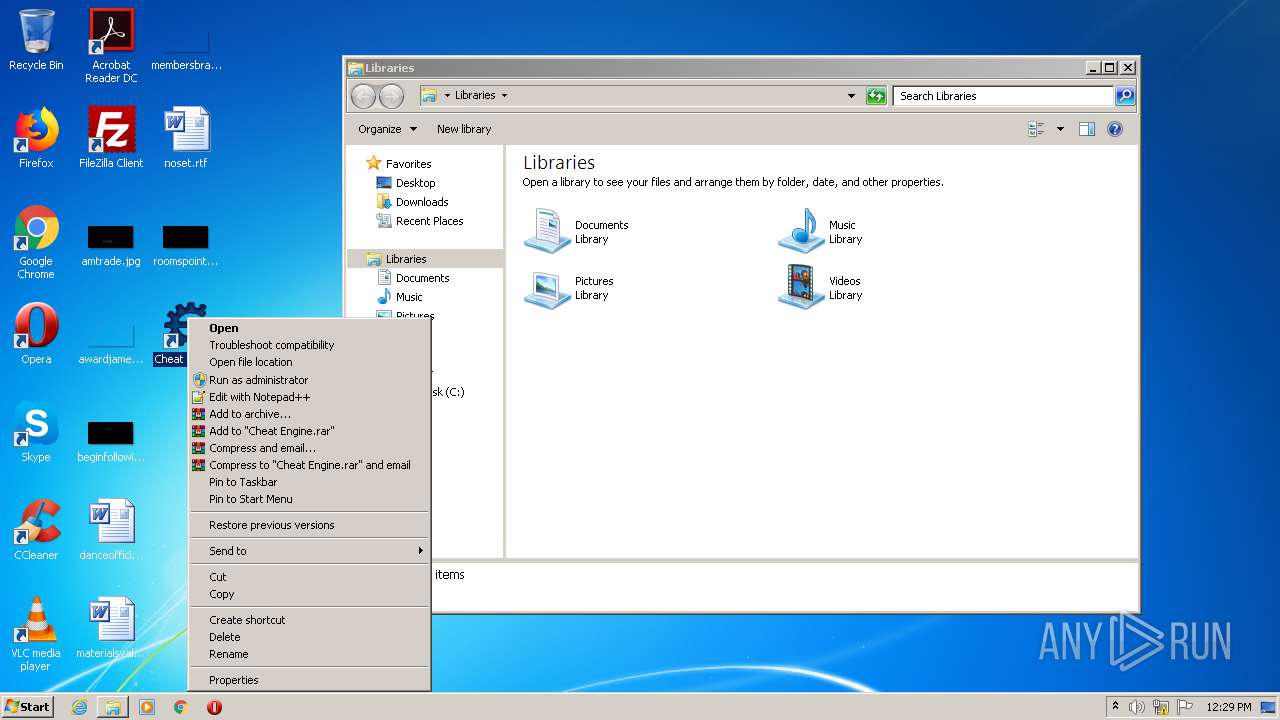Choose Edit with Notepad++
The image size is (1280, 720).
[x=310, y=397]
